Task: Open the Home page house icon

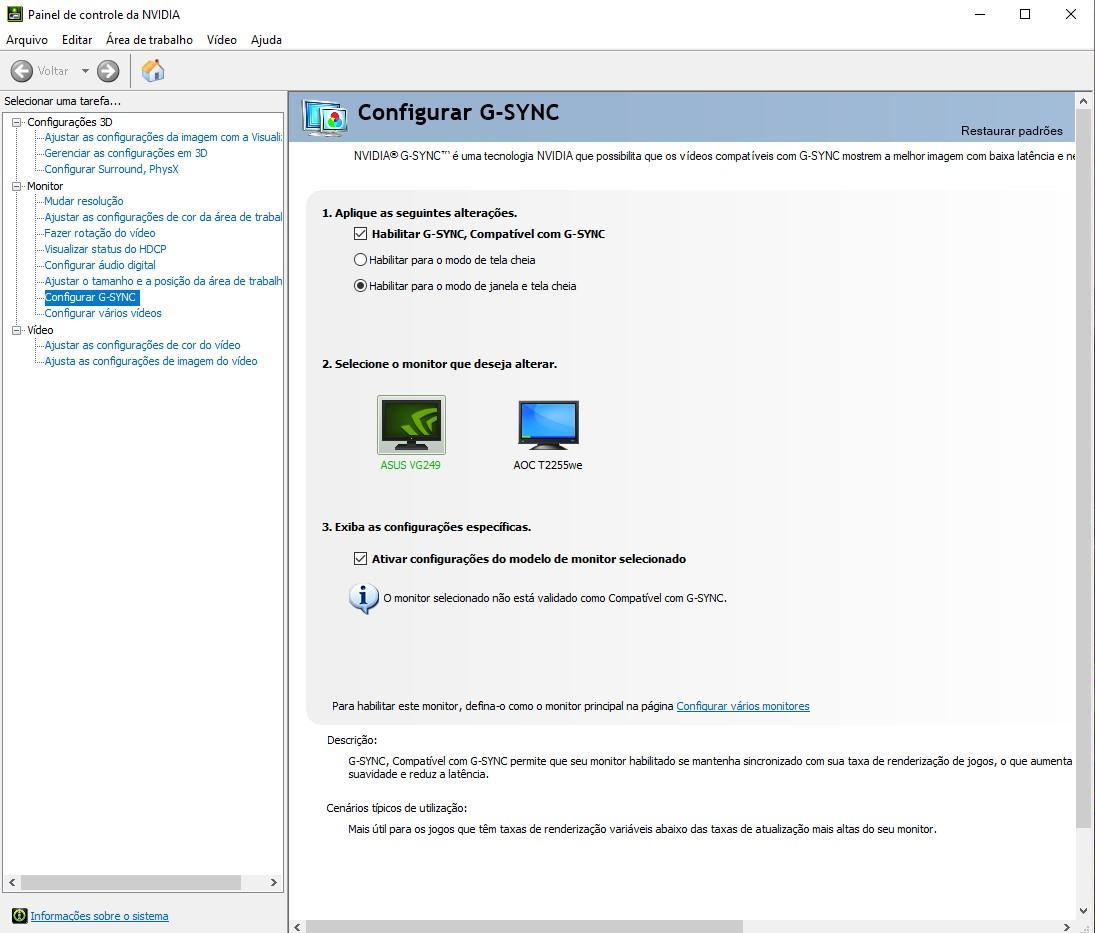Action: coord(153,71)
